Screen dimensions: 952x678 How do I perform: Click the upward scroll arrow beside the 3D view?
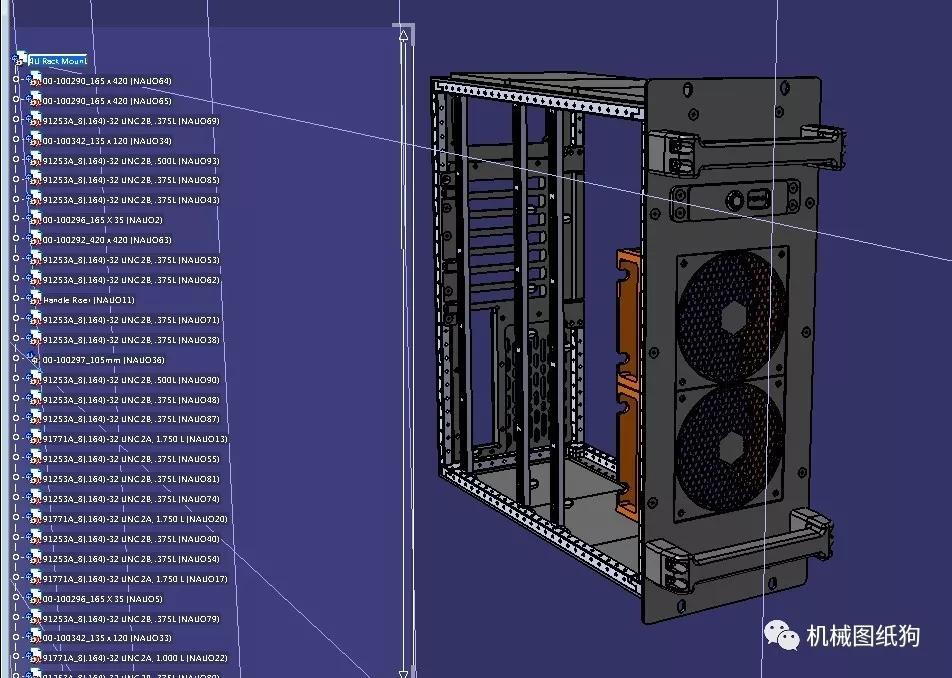(403, 33)
